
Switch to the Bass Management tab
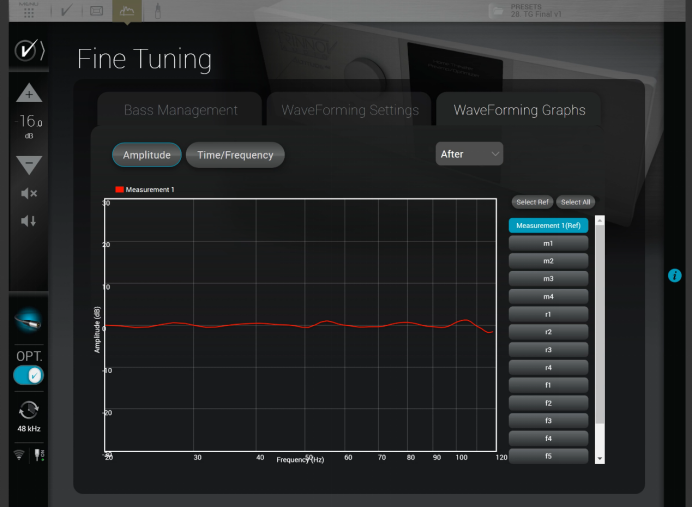[181, 110]
